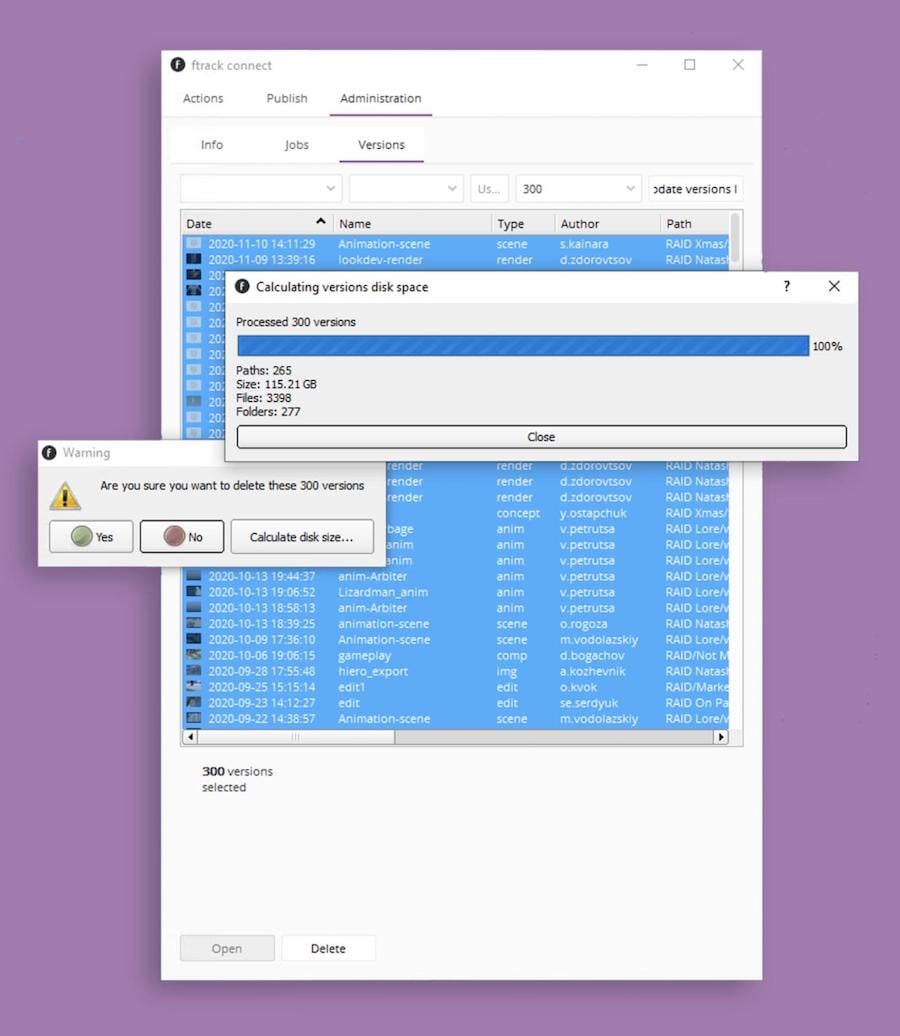This screenshot has width=900, height=1036.
Task: Click the Us... user filter field
Action: (489, 189)
